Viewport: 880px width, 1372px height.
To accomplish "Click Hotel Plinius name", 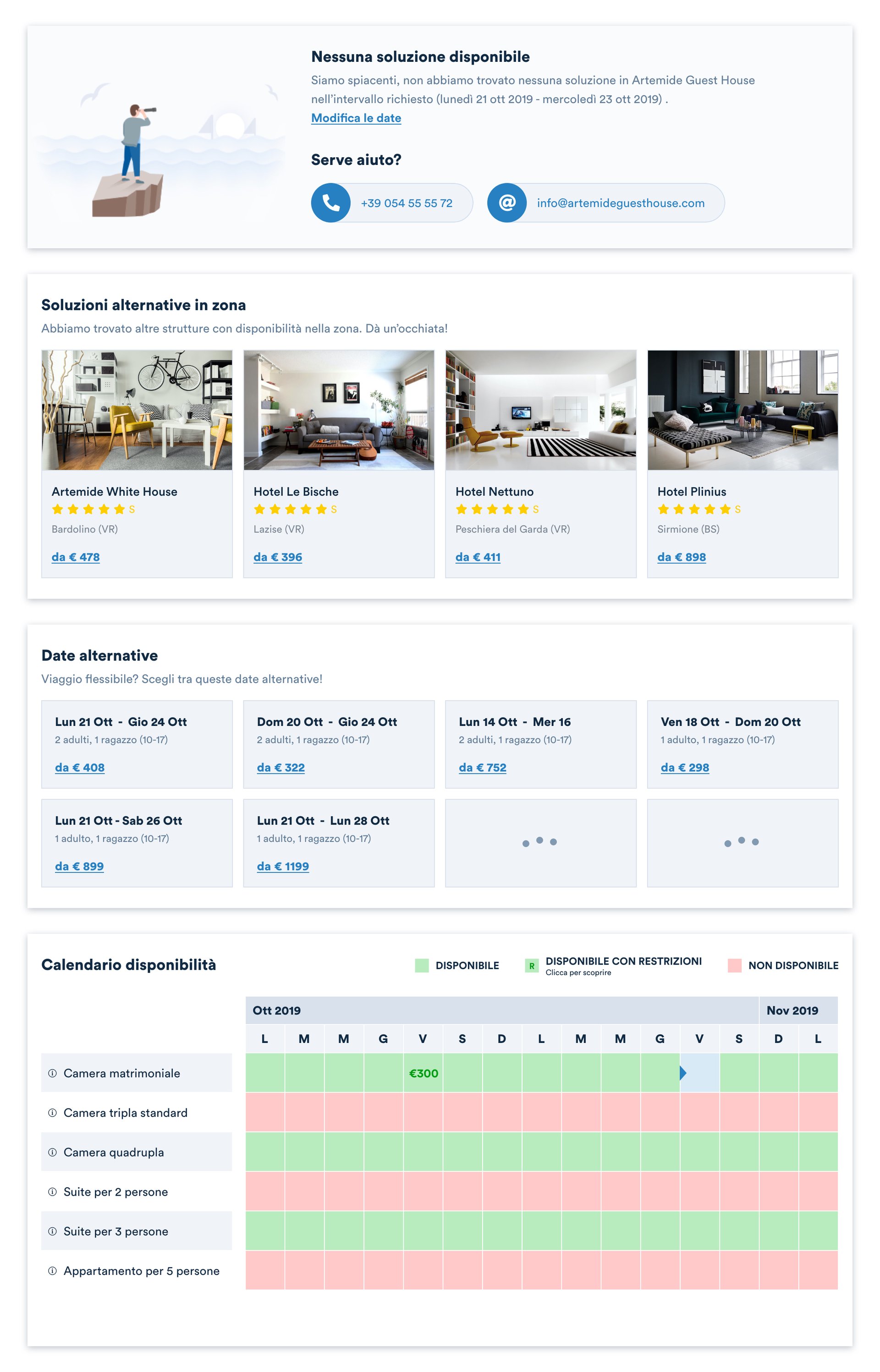I will tap(692, 492).
